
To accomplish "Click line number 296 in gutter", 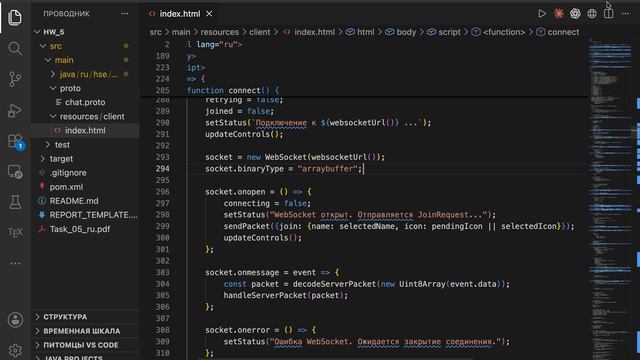I will click(162, 192).
